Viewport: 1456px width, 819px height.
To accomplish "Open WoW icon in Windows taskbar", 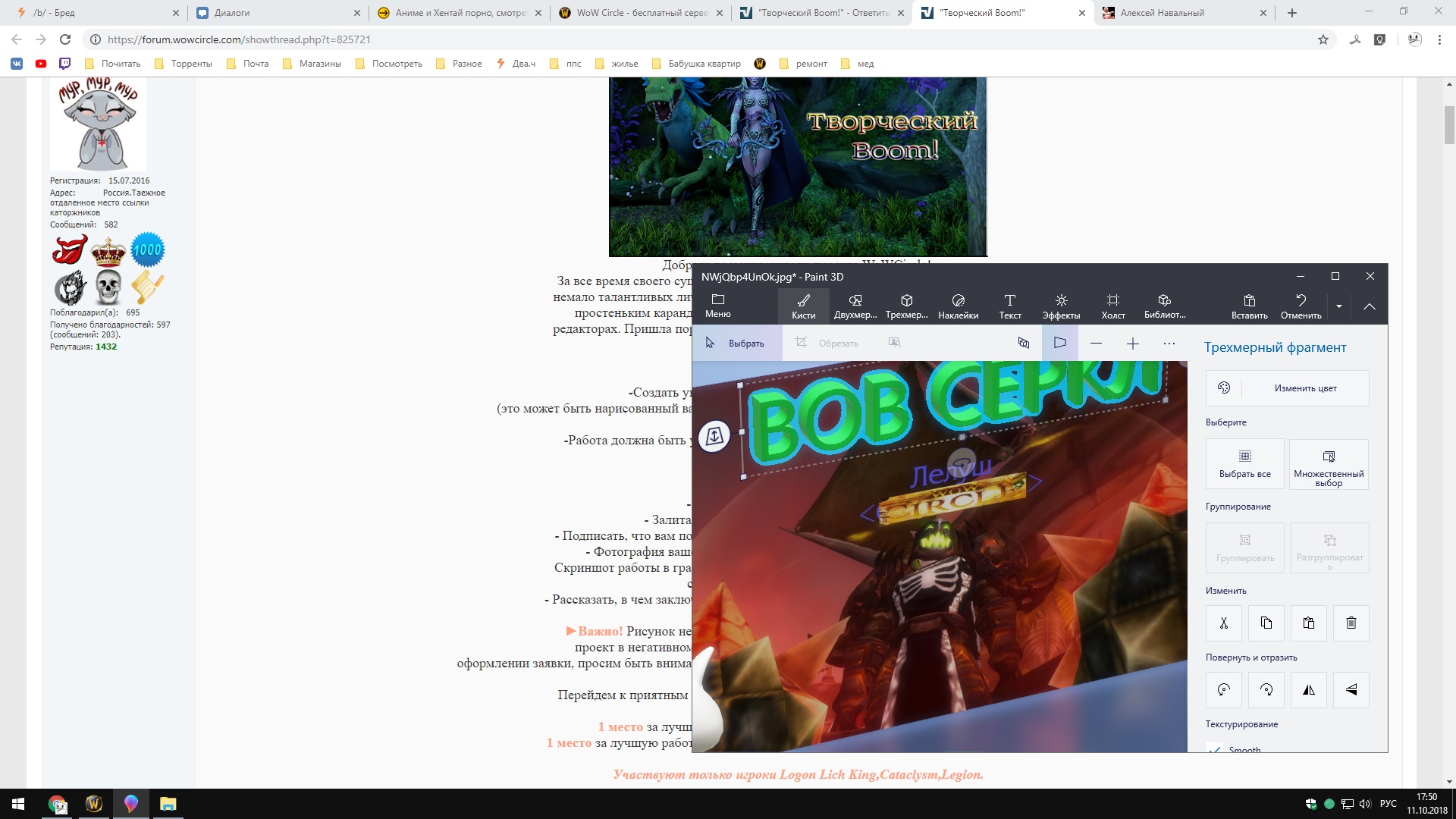I will tap(94, 804).
